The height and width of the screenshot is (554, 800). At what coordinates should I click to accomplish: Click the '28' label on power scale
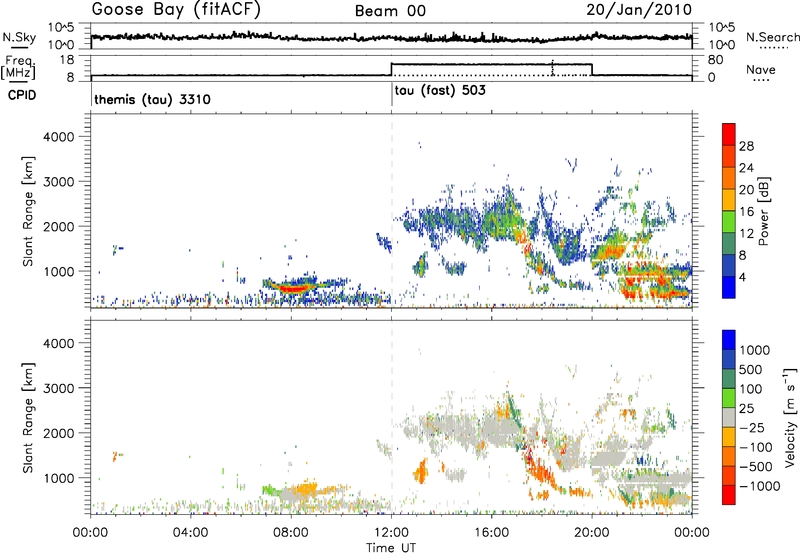tap(746, 146)
